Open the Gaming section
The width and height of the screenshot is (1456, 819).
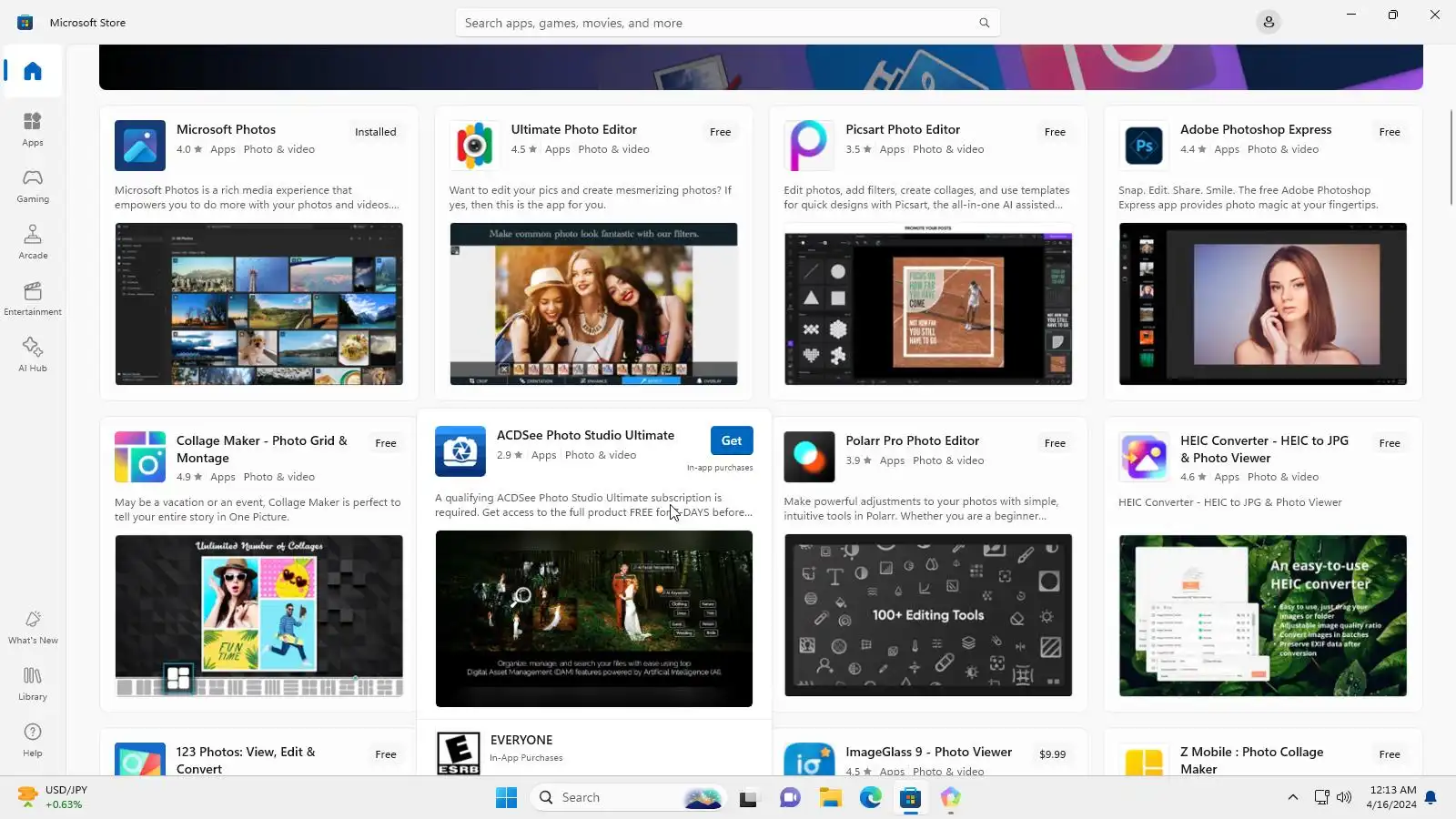pyautogui.click(x=33, y=186)
